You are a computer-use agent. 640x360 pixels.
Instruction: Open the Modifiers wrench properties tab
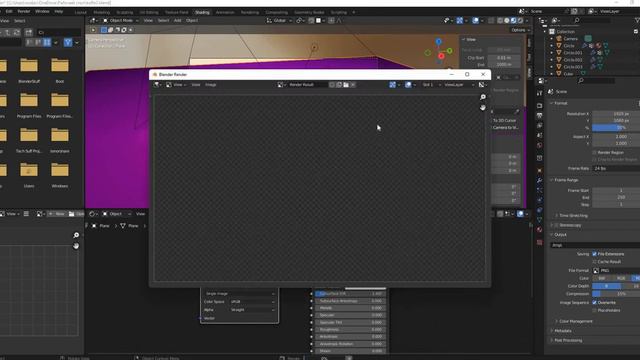(x=540, y=180)
